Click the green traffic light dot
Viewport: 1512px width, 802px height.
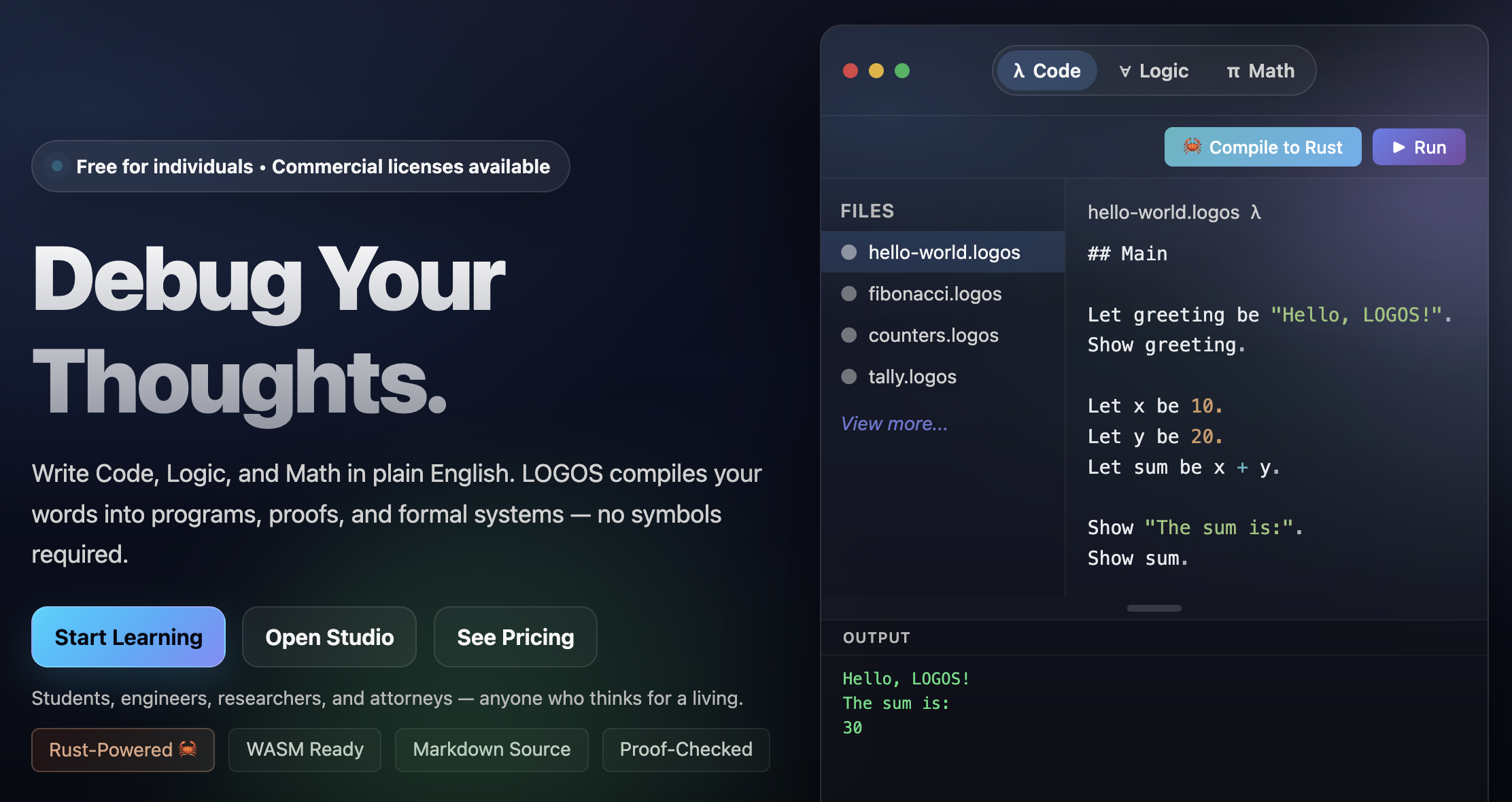[x=902, y=70]
